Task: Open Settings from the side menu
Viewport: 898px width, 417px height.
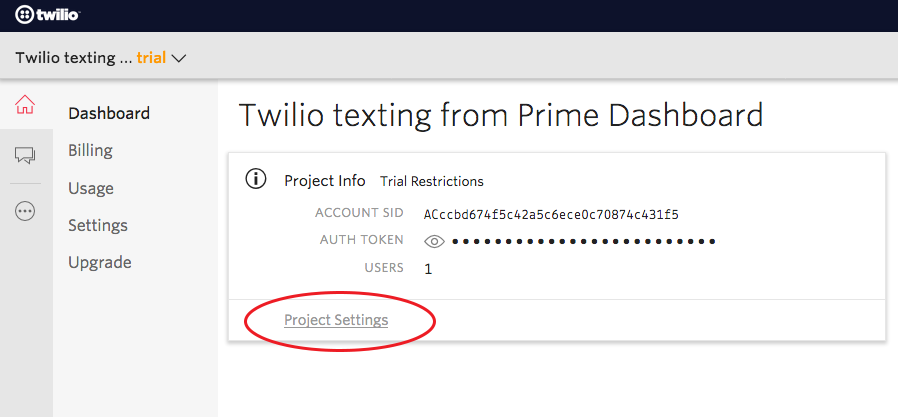Action: pos(97,225)
